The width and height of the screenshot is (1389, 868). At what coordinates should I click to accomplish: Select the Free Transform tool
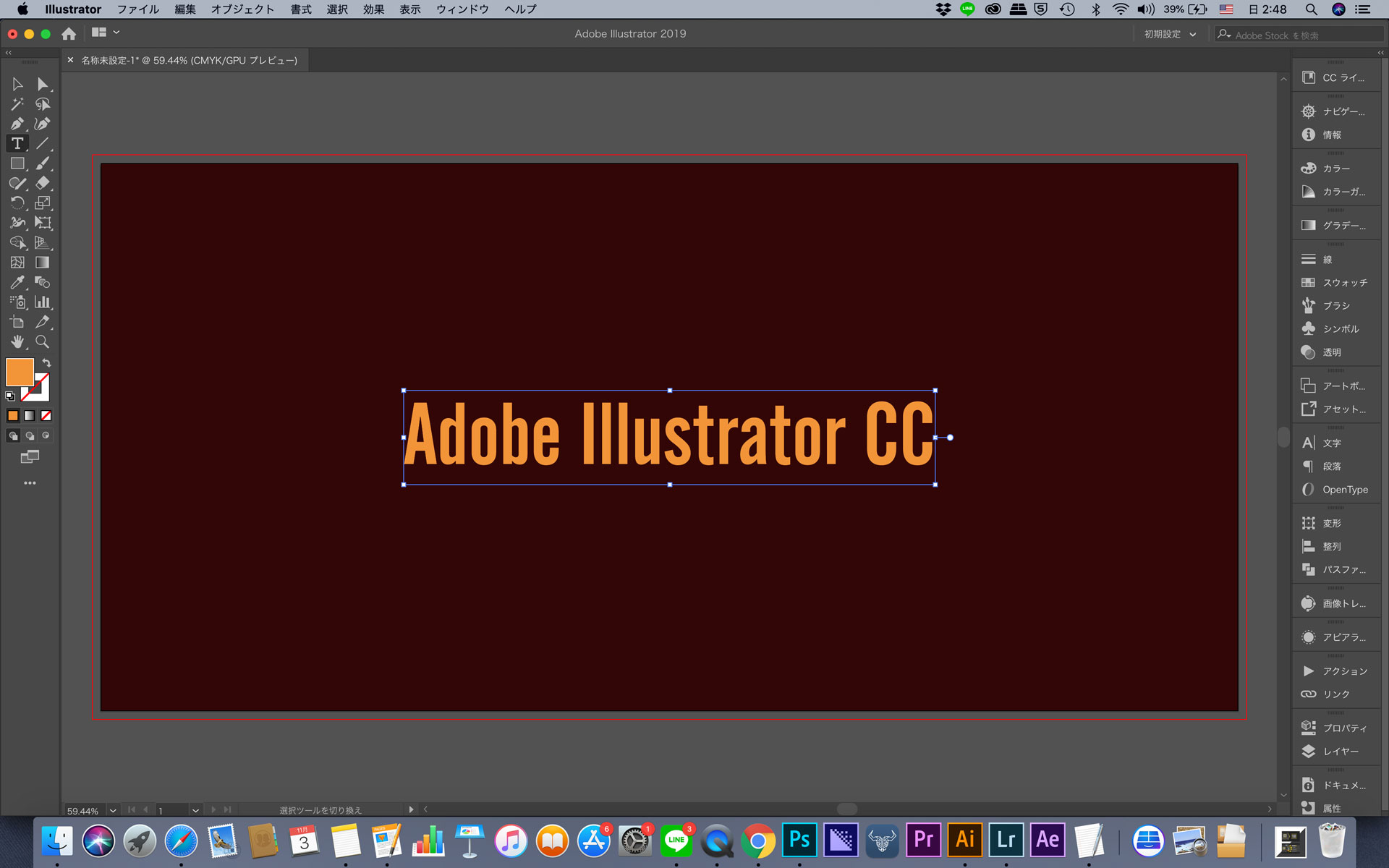43,223
